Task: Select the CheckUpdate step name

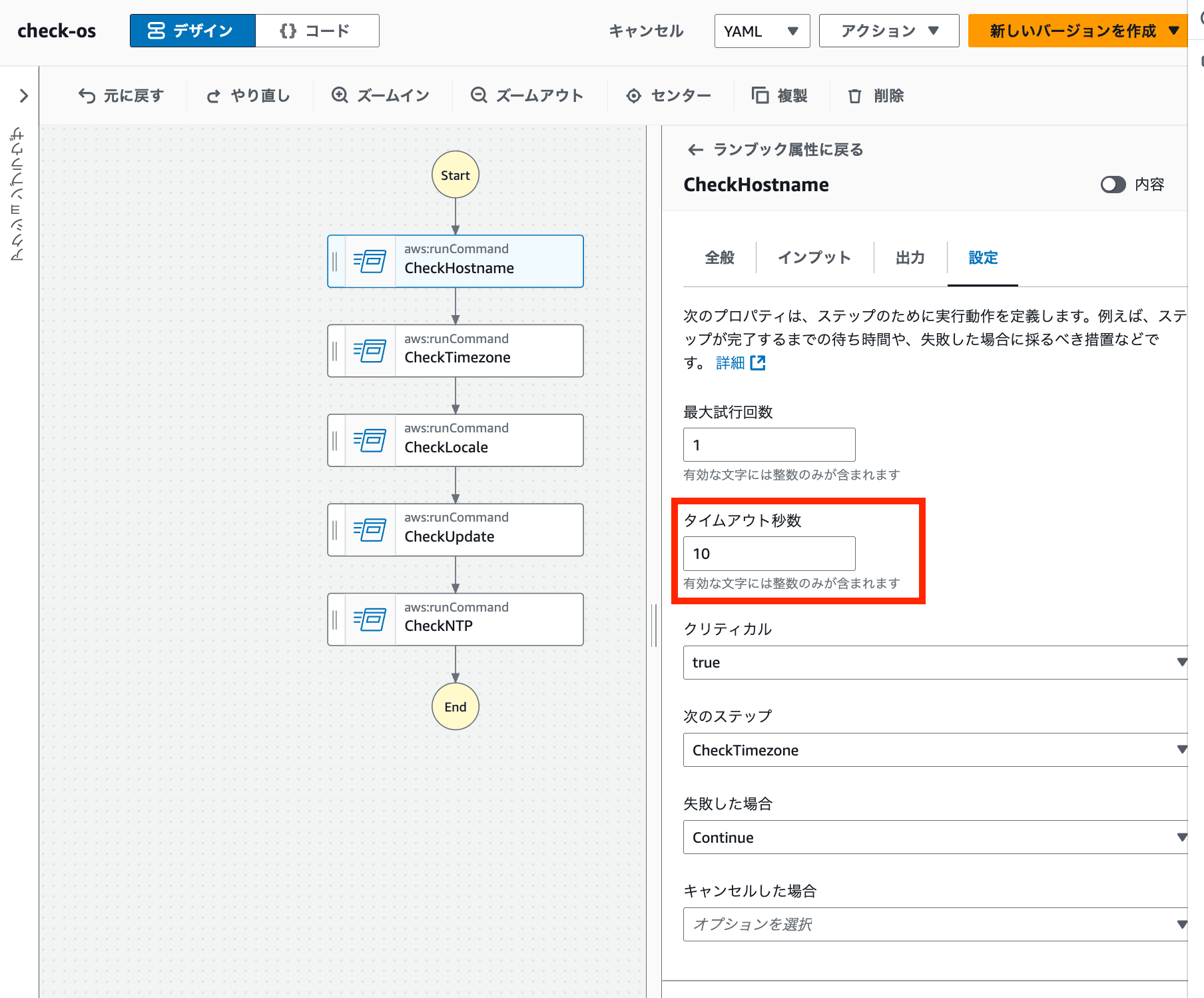Action: click(x=450, y=537)
